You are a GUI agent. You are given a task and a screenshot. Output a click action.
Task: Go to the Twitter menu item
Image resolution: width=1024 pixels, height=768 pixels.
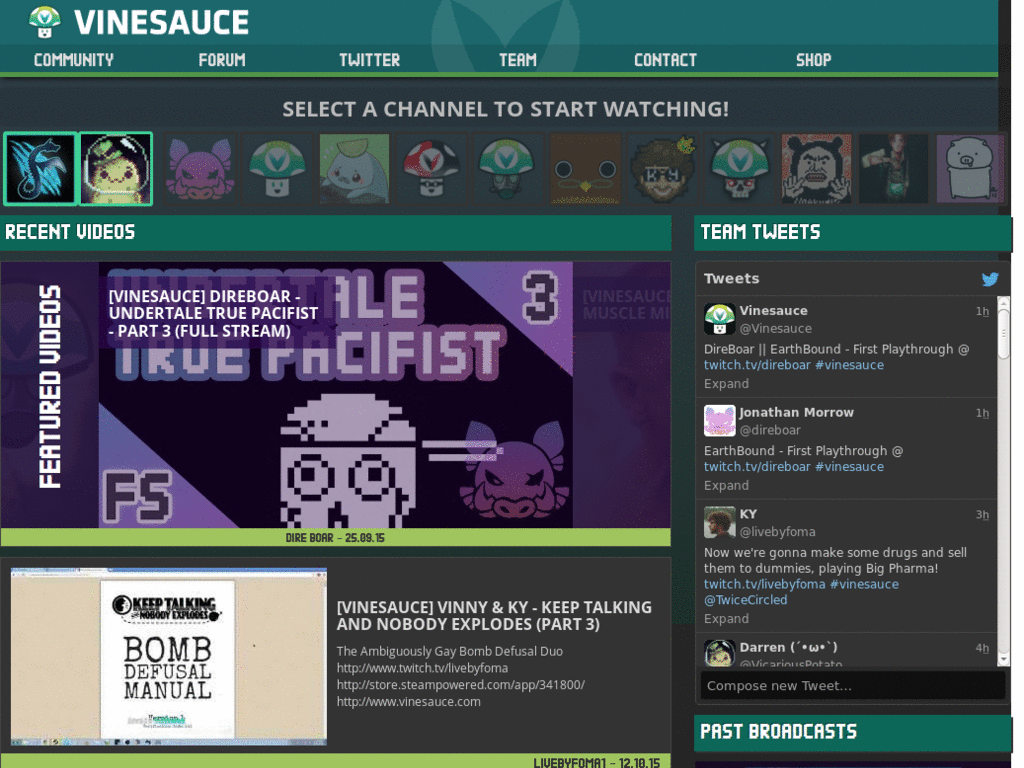coord(370,60)
